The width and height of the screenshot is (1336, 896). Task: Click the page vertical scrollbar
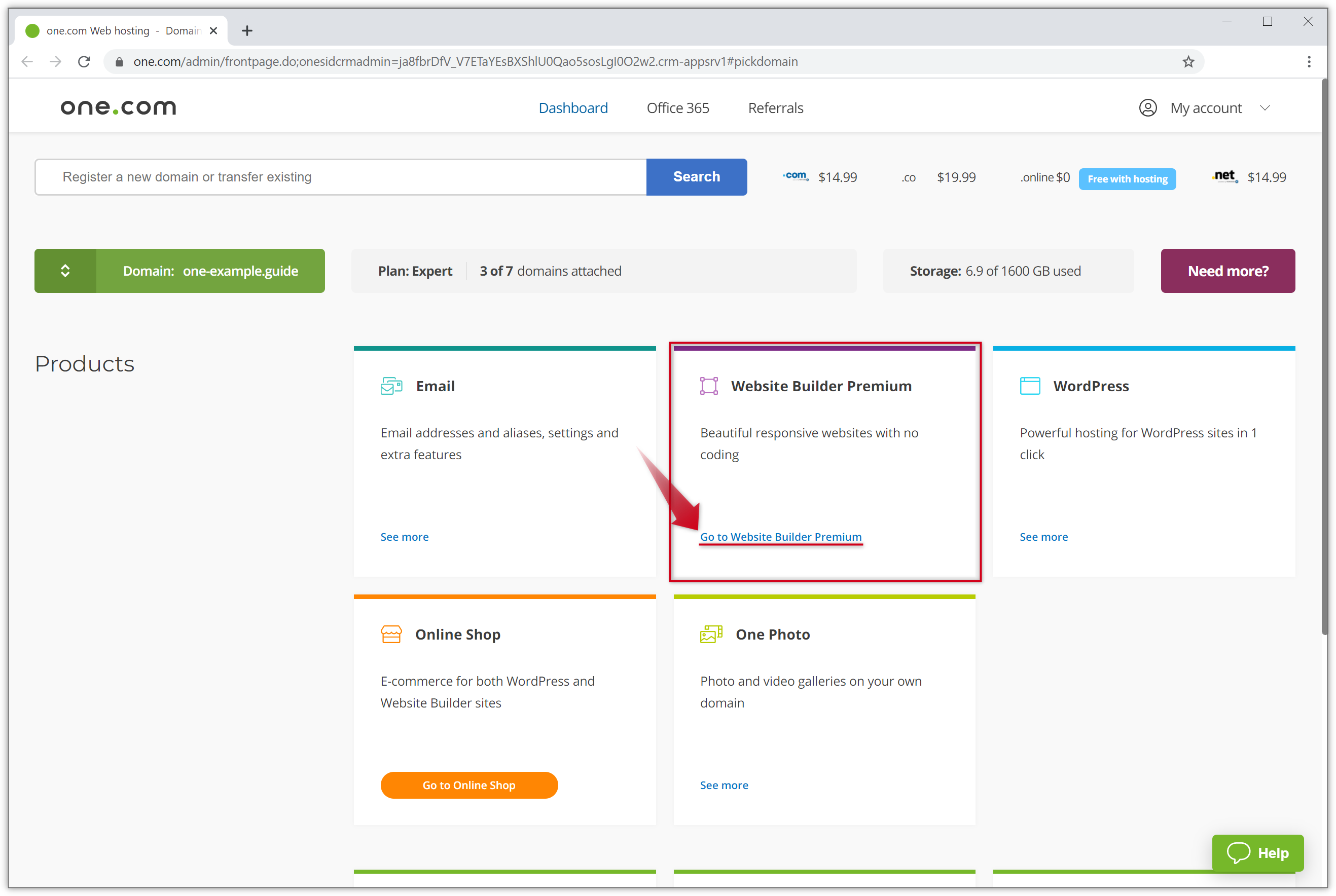[1324, 358]
